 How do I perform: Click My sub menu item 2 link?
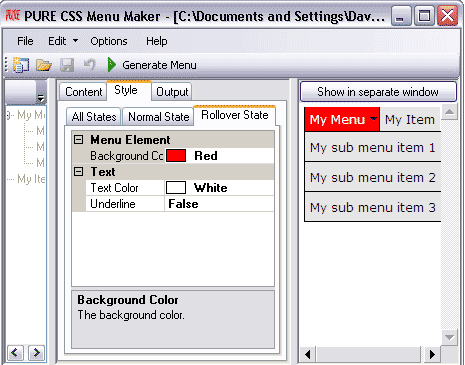[373, 177]
